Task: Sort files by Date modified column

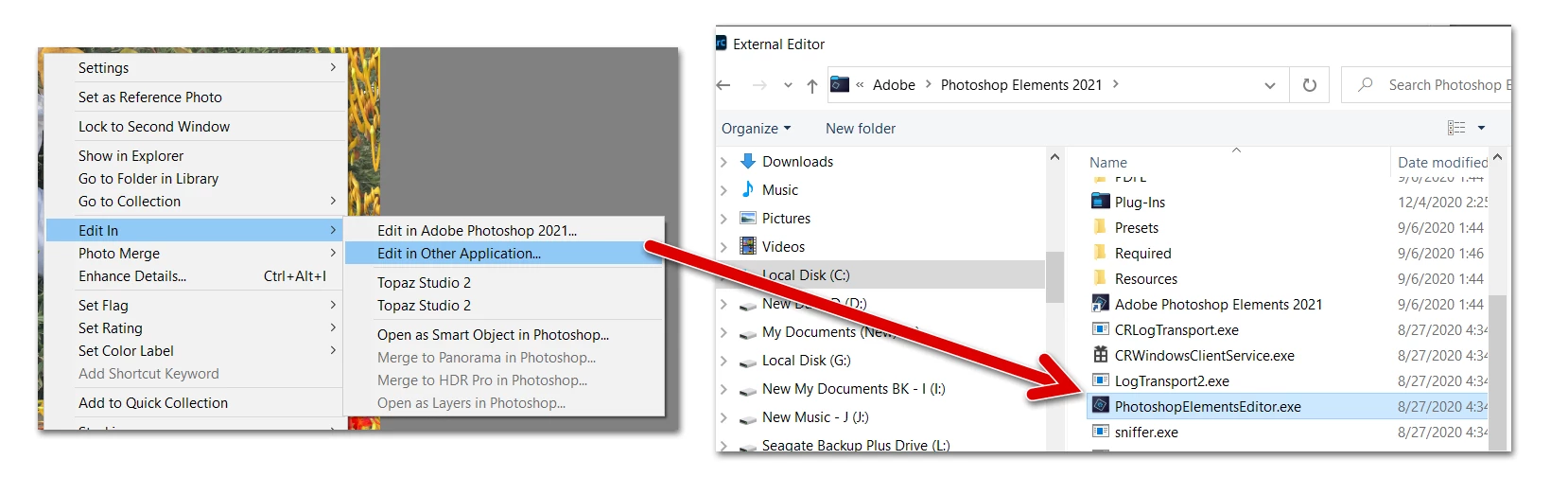Action: (1441, 163)
